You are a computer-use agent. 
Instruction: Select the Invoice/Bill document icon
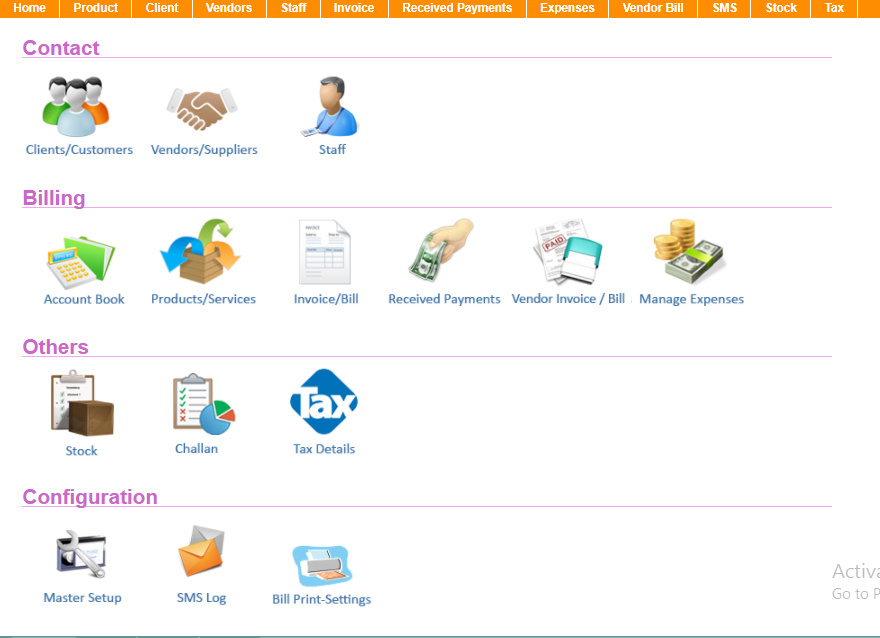pos(325,253)
